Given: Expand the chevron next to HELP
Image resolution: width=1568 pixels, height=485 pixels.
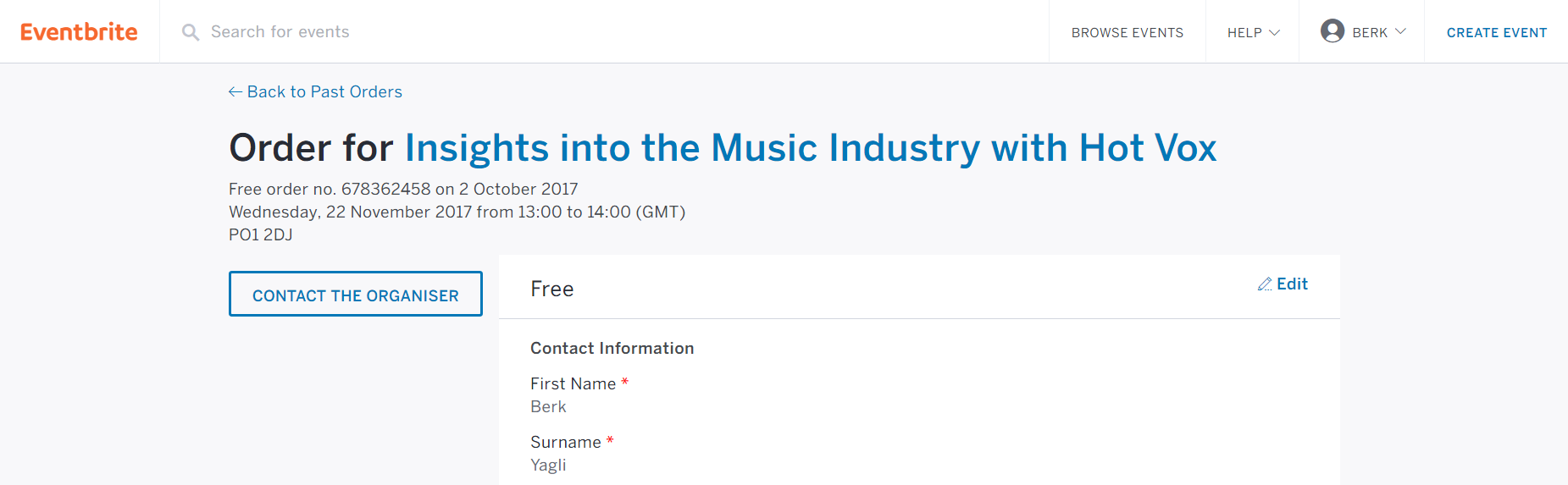Looking at the screenshot, I should tap(1274, 33).
